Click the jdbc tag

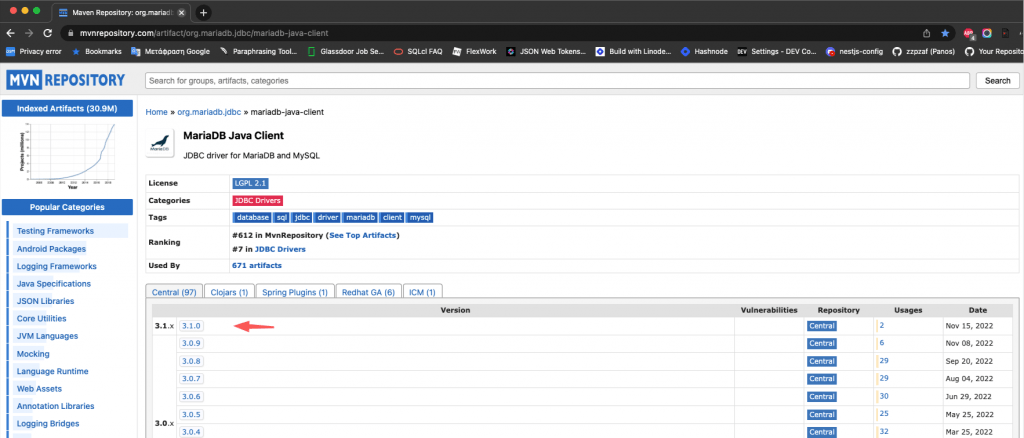pos(302,217)
